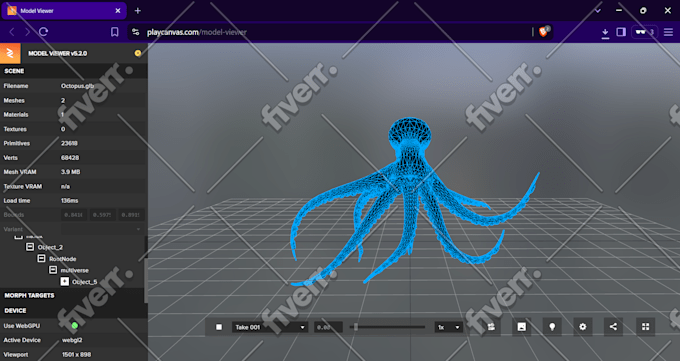Open the Brave Shields panel
Viewport: 680px width, 361px height.
pyautogui.click(x=543, y=31)
